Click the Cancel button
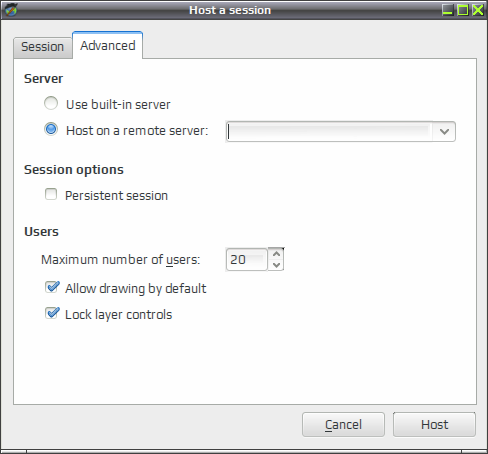This screenshot has width=488, height=454. point(343,425)
